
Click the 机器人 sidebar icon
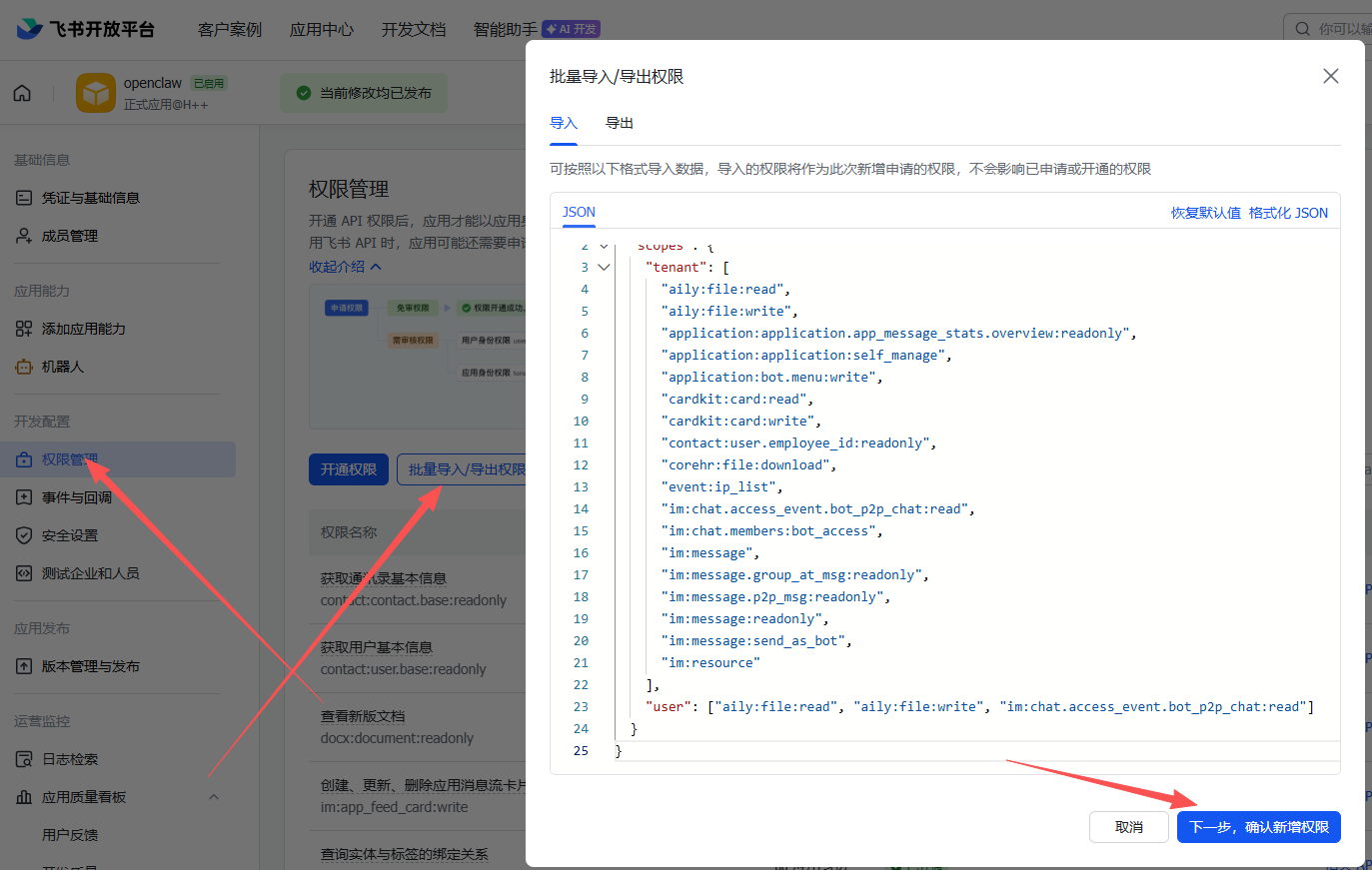22,365
